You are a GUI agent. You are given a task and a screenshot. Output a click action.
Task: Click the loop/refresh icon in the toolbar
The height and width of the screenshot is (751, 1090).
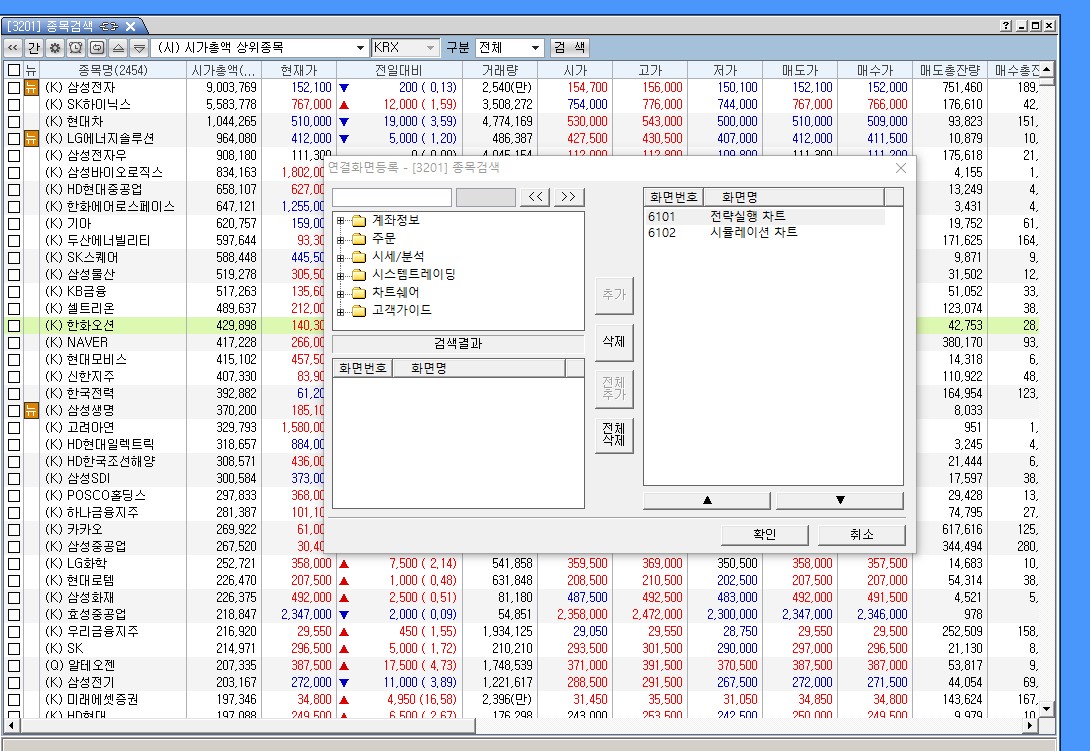pos(97,48)
